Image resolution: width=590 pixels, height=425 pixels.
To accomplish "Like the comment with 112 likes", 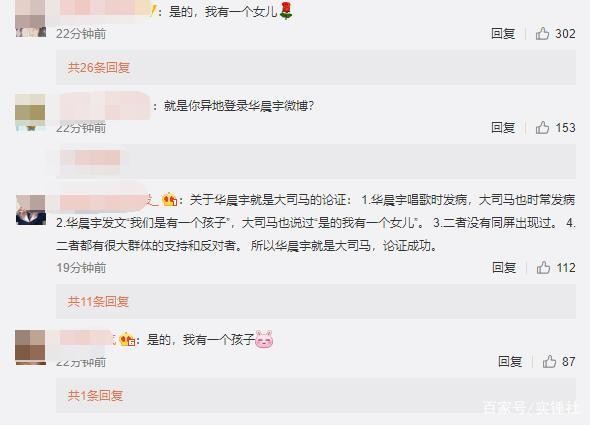I will (543, 268).
